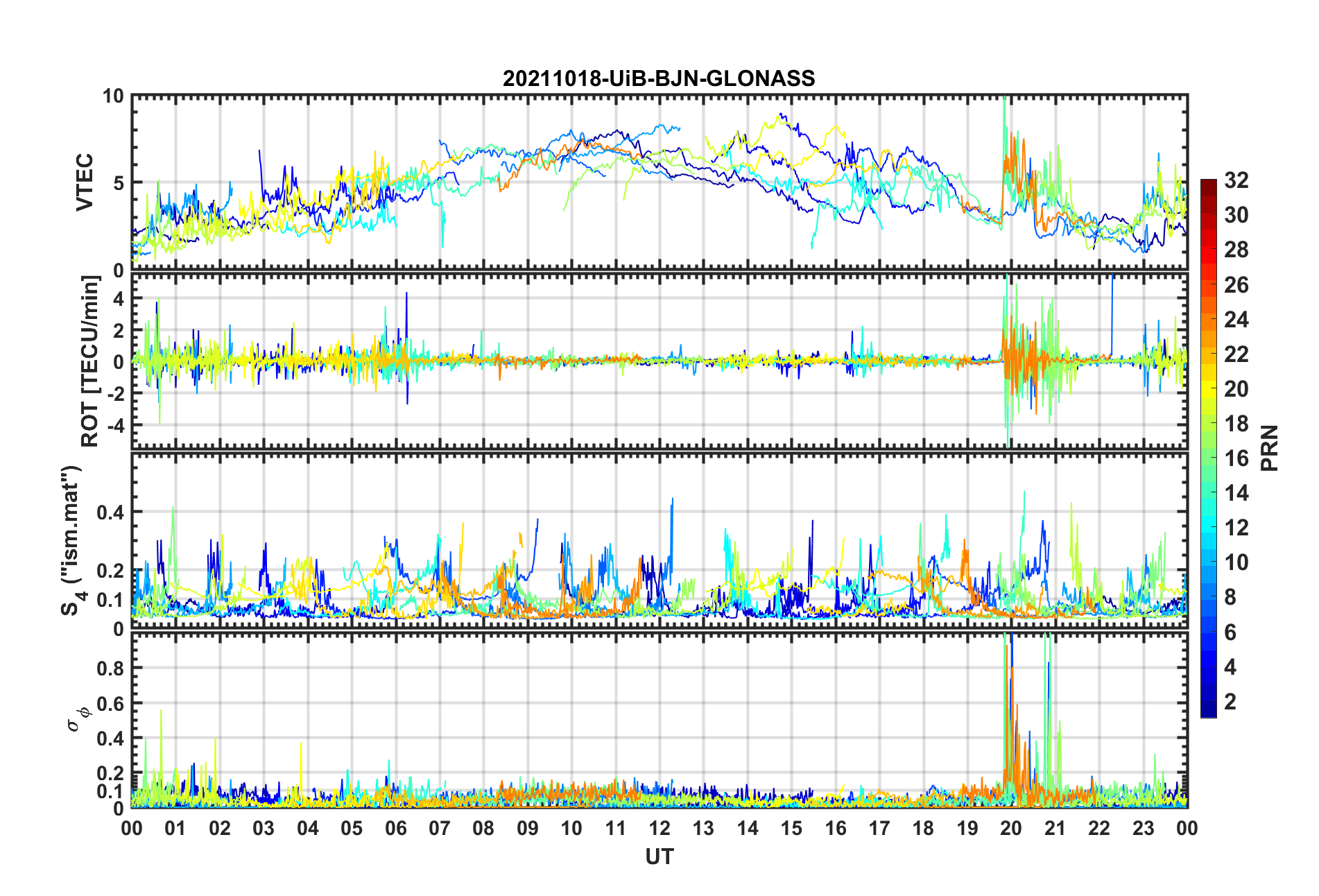Click colorbar tick label 20
This screenshot has width=1319, height=896.
[x=1236, y=389]
